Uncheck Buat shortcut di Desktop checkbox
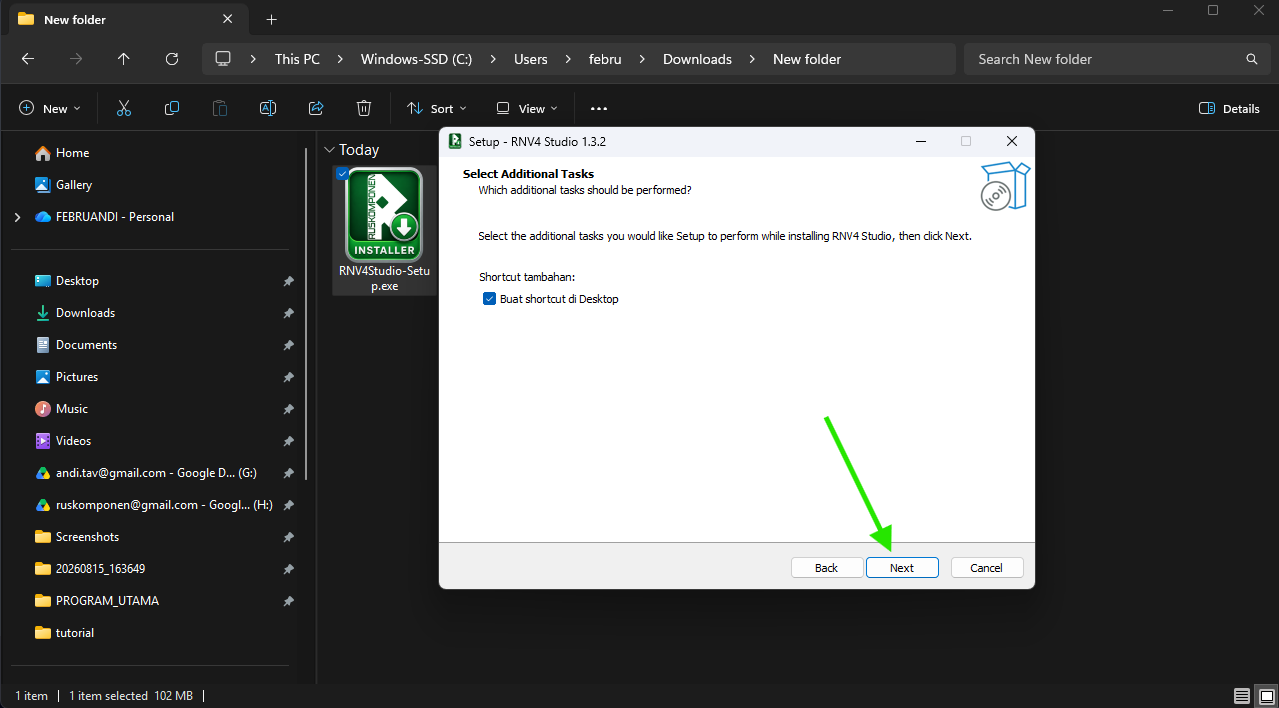This screenshot has height=708, width=1279. (x=489, y=299)
